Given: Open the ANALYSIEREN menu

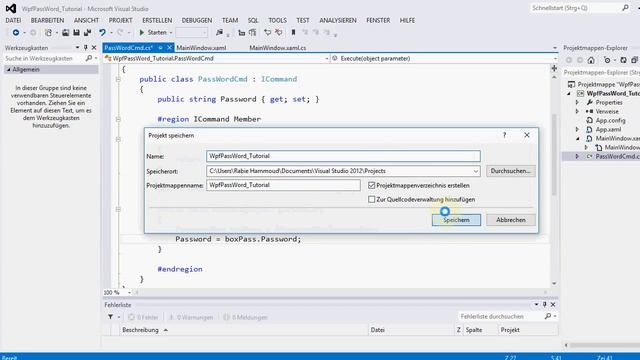Looking at the screenshot, I should (x=338, y=20).
